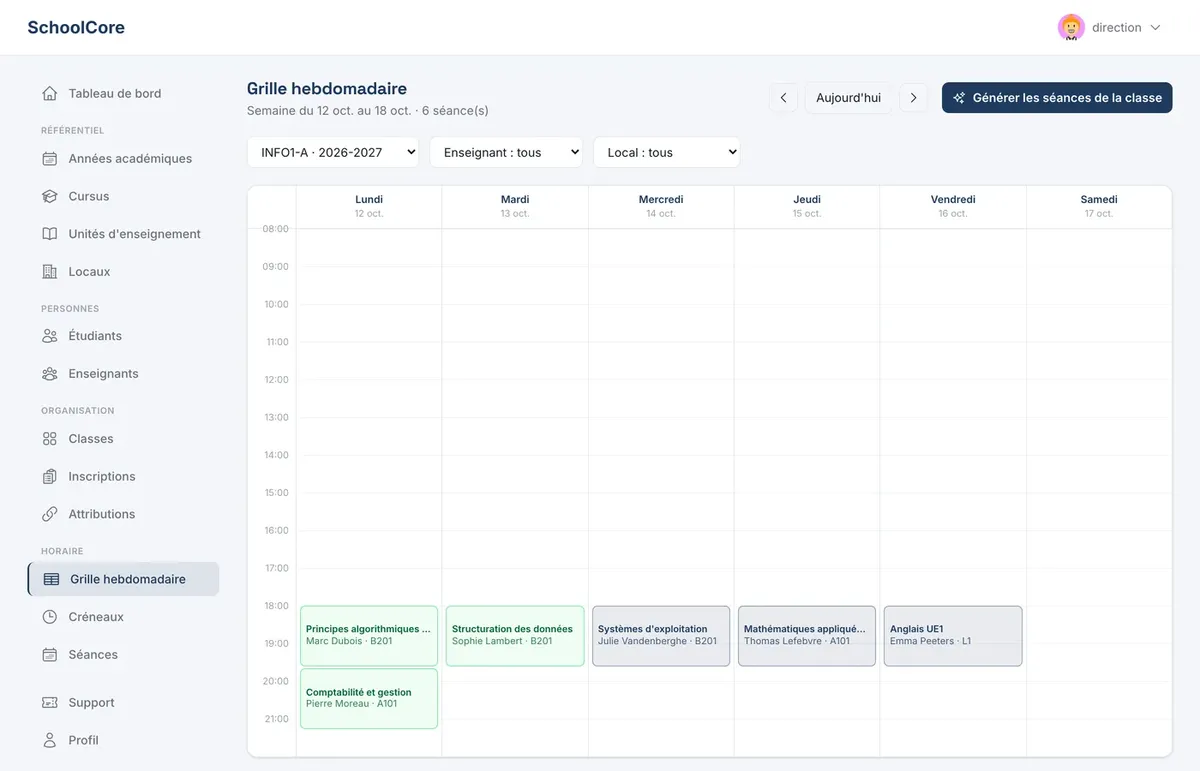The width and height of the screenshot is (1200, 771).
Task: Navigate to Unités d'enseignement
Action: coord(123,234)
